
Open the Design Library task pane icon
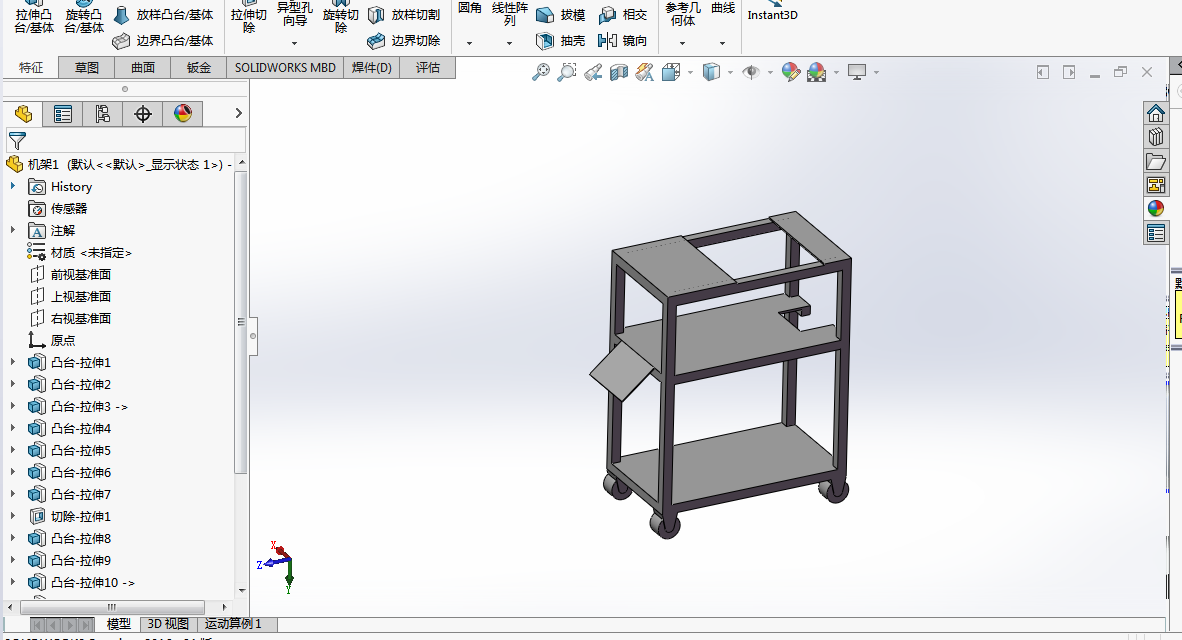coord(1156,137)
